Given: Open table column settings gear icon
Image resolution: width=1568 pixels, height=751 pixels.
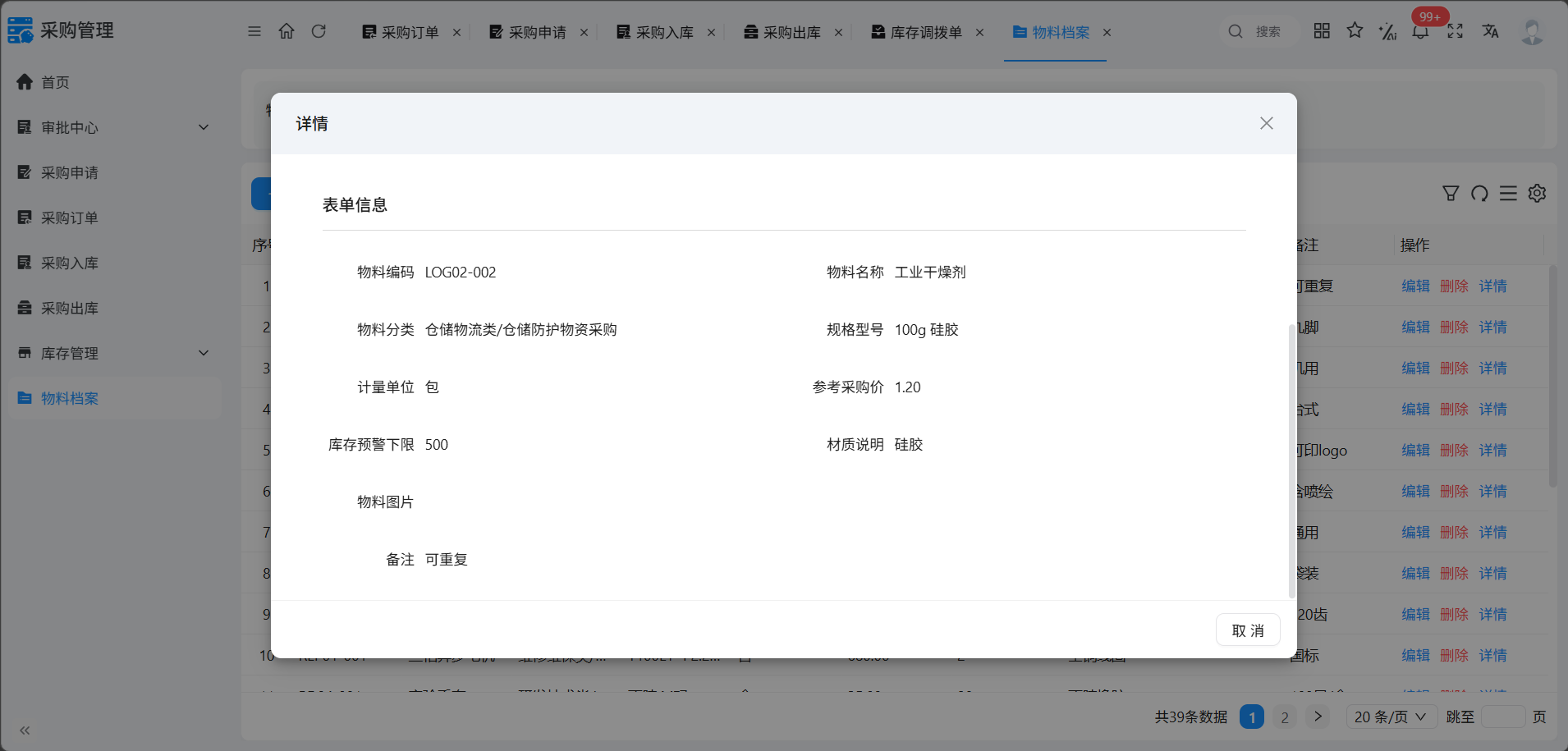Looking at the screenshot, I should (1537, 193).
